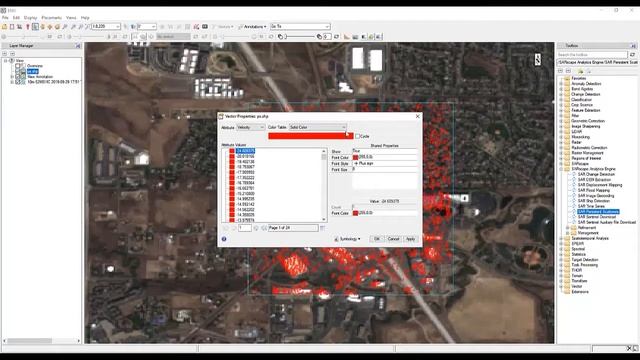Image resolution: width=640 pixels, height=360 pixels.
Task: Click the Open file folder icon in toolbar
Action: click(4, 27)
